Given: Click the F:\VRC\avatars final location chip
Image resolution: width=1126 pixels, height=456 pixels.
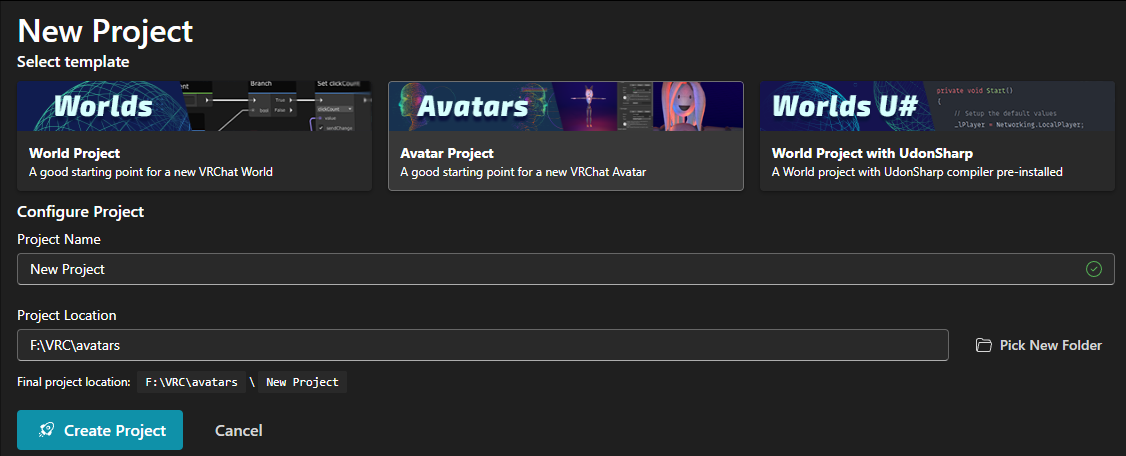Looking at the screenshot, I should (x=192, y=382).
